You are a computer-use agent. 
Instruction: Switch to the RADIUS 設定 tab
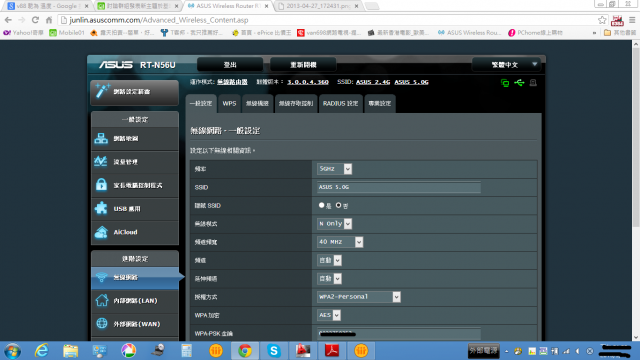[x=340, y=104]
